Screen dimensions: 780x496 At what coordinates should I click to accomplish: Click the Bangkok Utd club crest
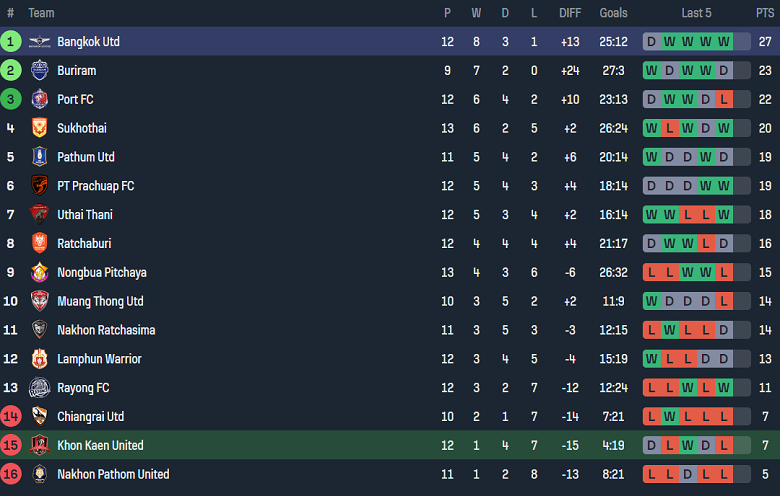pyautogui.click(x=40, y=42)
